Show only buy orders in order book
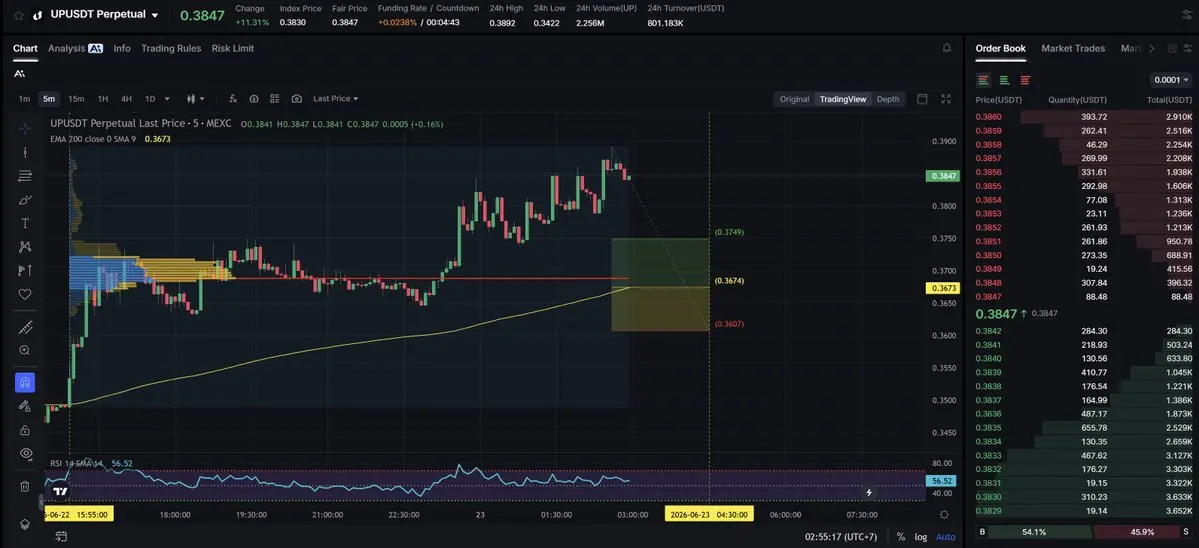Viewport: 1199px width, 548px height. click(x=1004, y=80)
